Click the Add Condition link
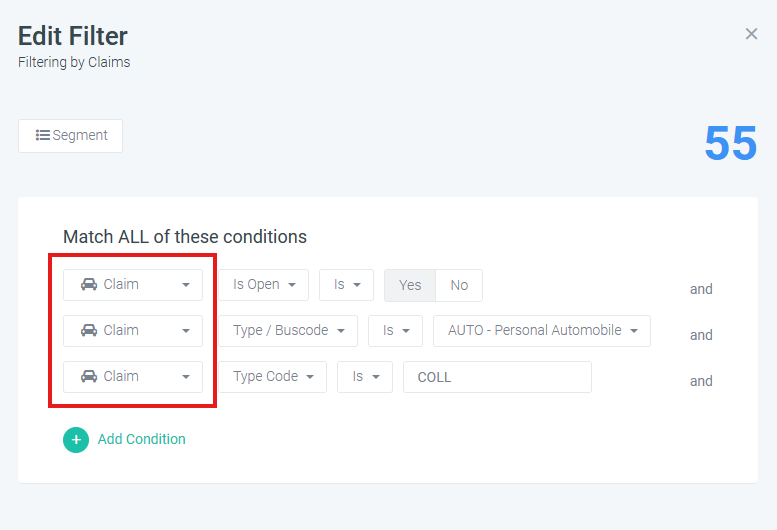The height and width of the screenshot is (530, 777). click(141, 439)
